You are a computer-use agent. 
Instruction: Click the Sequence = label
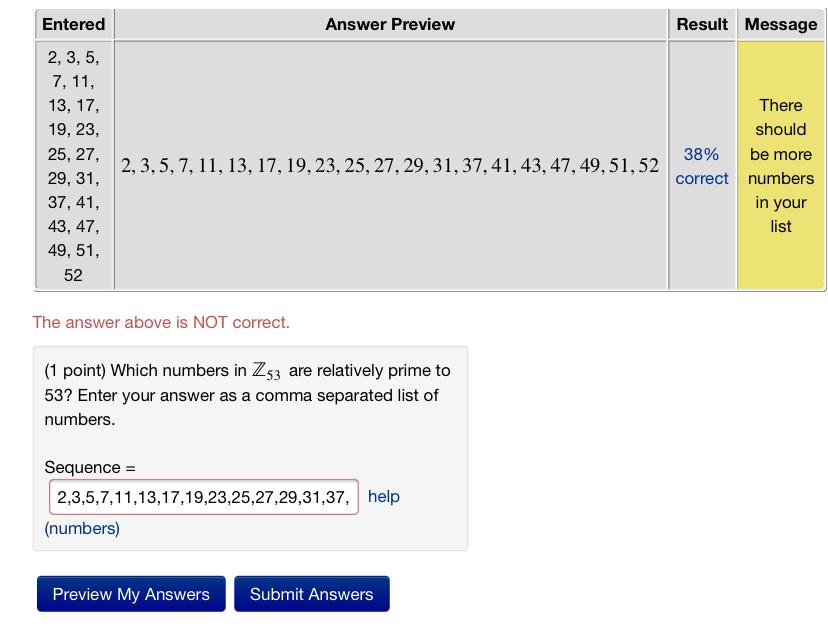coord(80,467)
